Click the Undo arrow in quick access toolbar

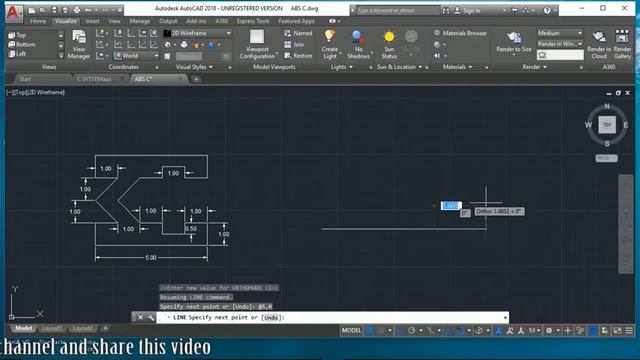[x=88, y=10]
